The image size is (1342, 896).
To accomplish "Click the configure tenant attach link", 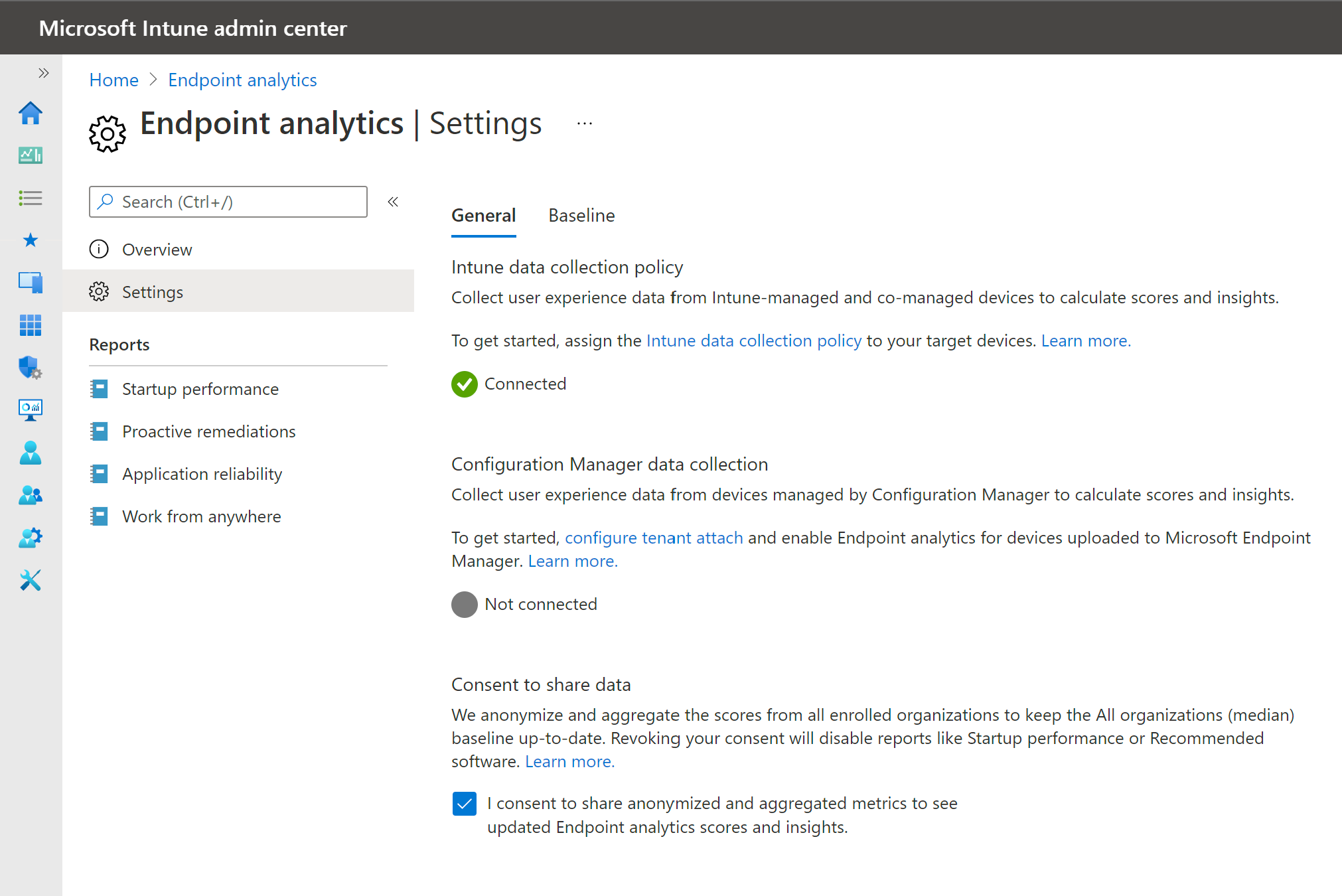I will coord(654,538).
